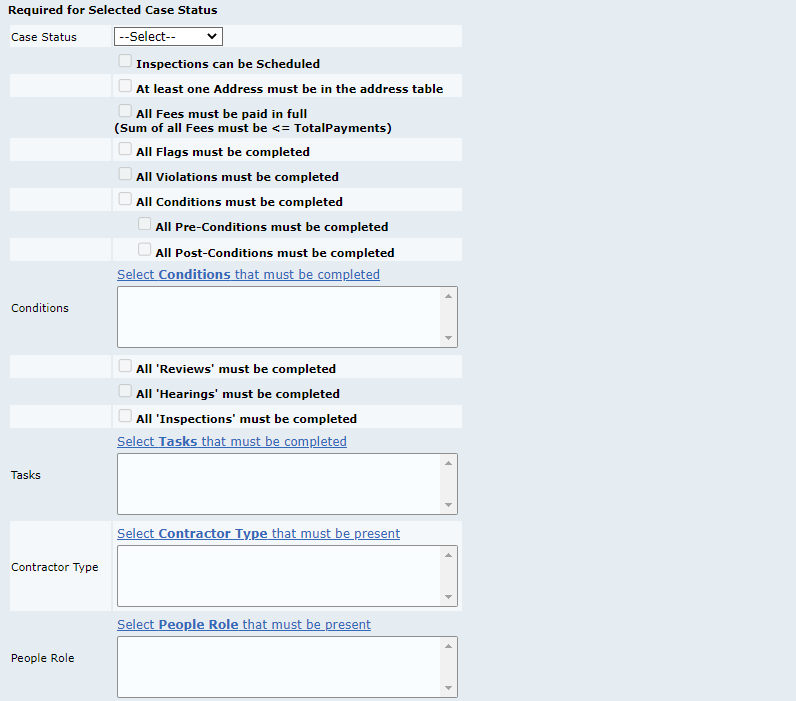
Task: Open Select Tasks that must be completed link
Action: click(x=231, y=442)
